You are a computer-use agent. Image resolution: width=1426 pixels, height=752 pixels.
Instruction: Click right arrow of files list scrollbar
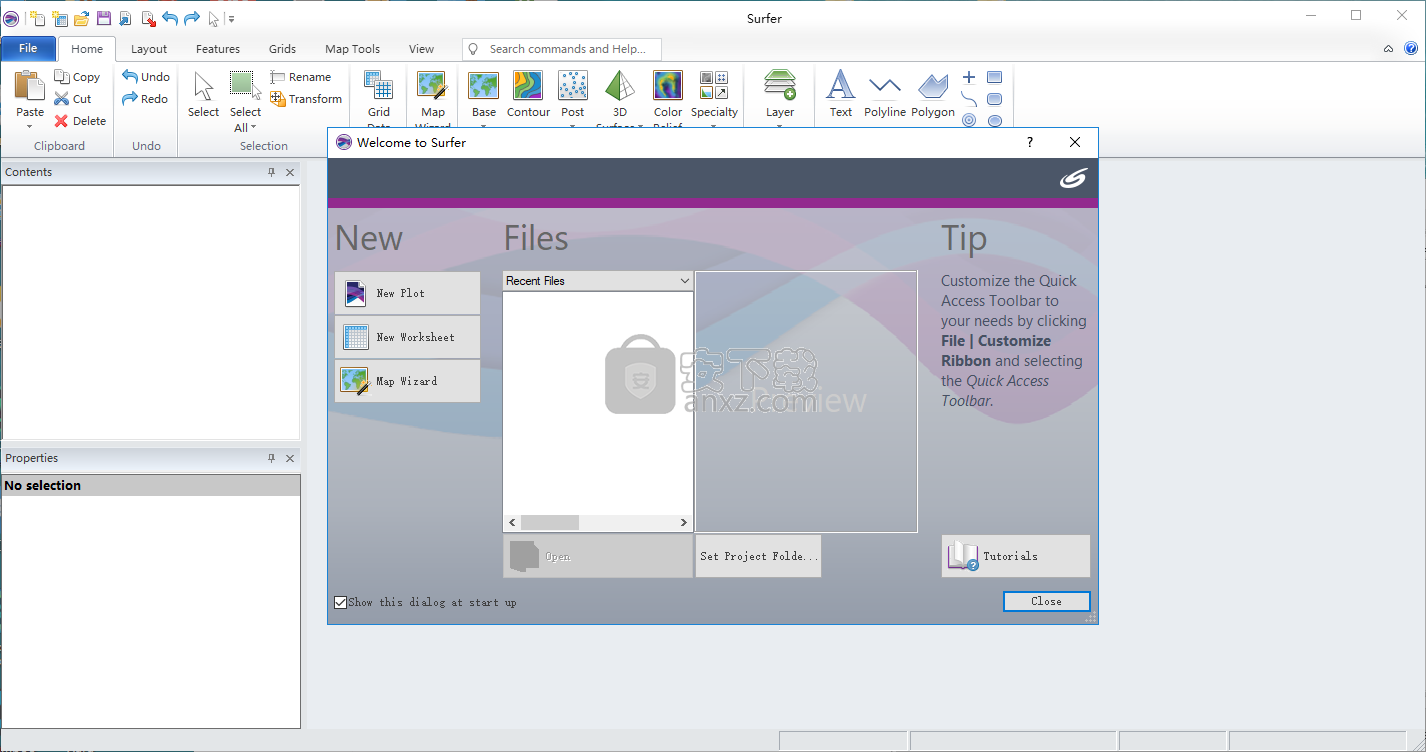[x=684, y=522]
